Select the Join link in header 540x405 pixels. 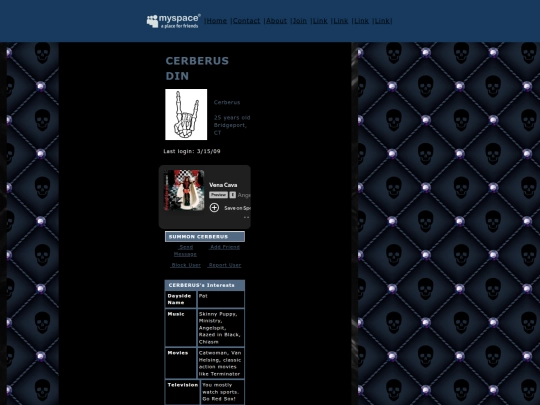300,21
